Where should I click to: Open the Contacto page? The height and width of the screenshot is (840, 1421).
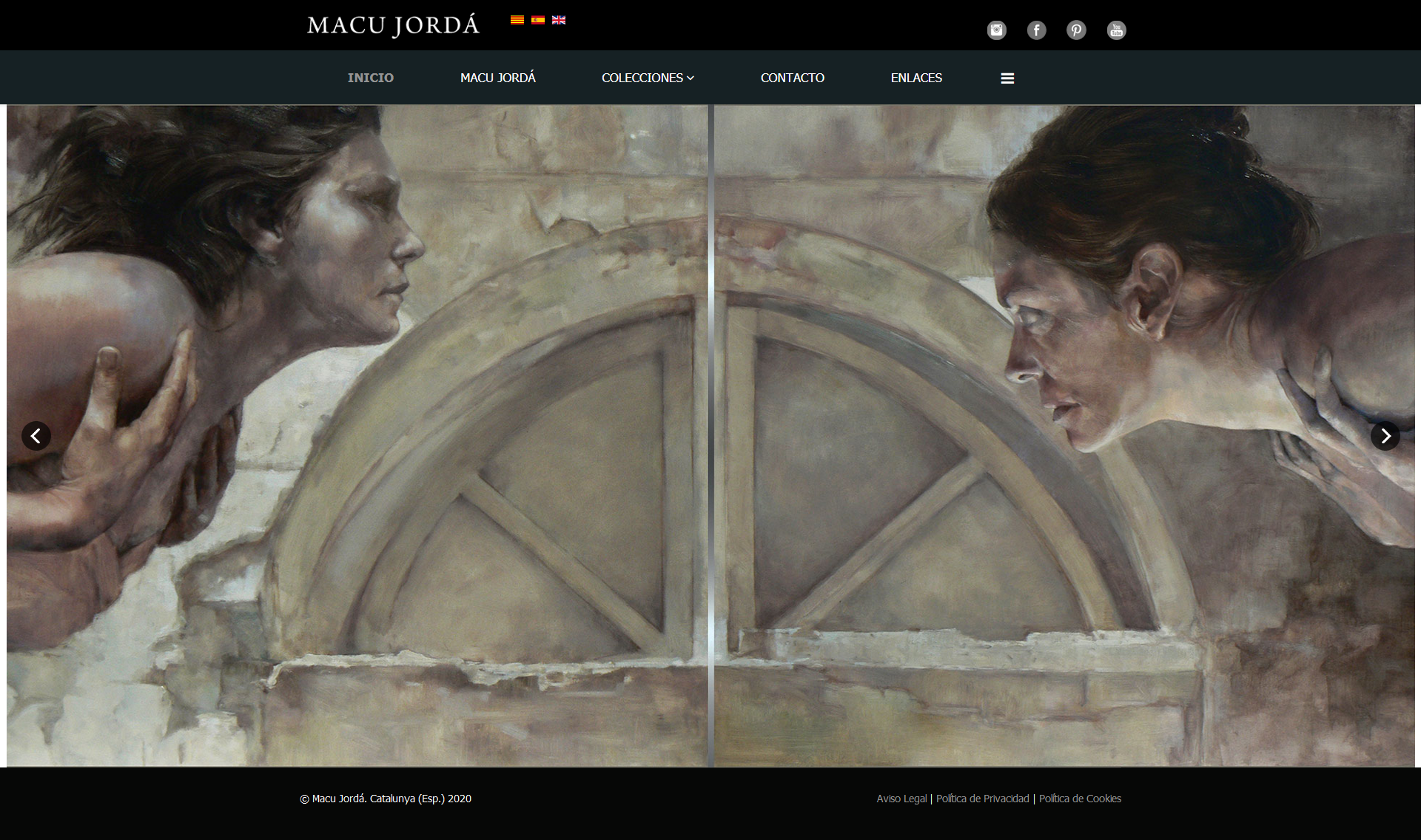click(792, 78)
